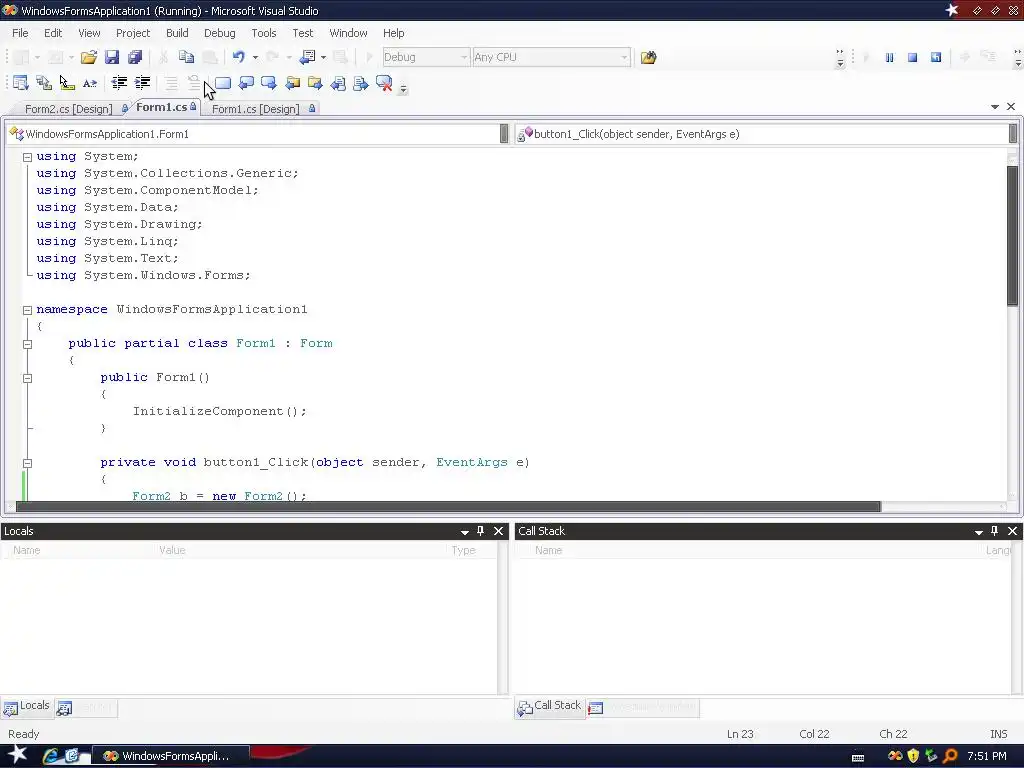Open the Navigate Backward history dropdown
The width and height of the screenshot is (1024, 768).
(x=323, y=57)
